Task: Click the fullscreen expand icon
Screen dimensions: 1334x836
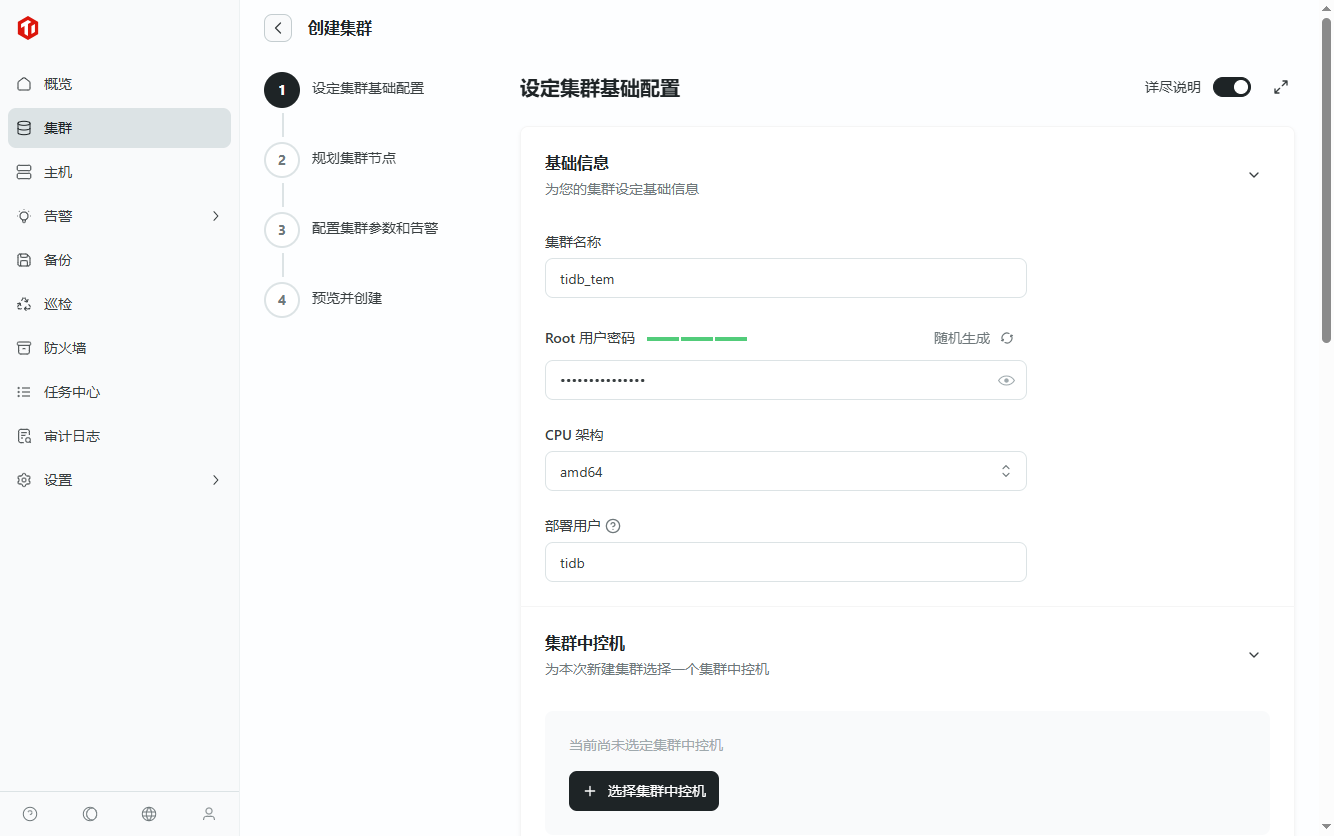Action: [1281, 87]
